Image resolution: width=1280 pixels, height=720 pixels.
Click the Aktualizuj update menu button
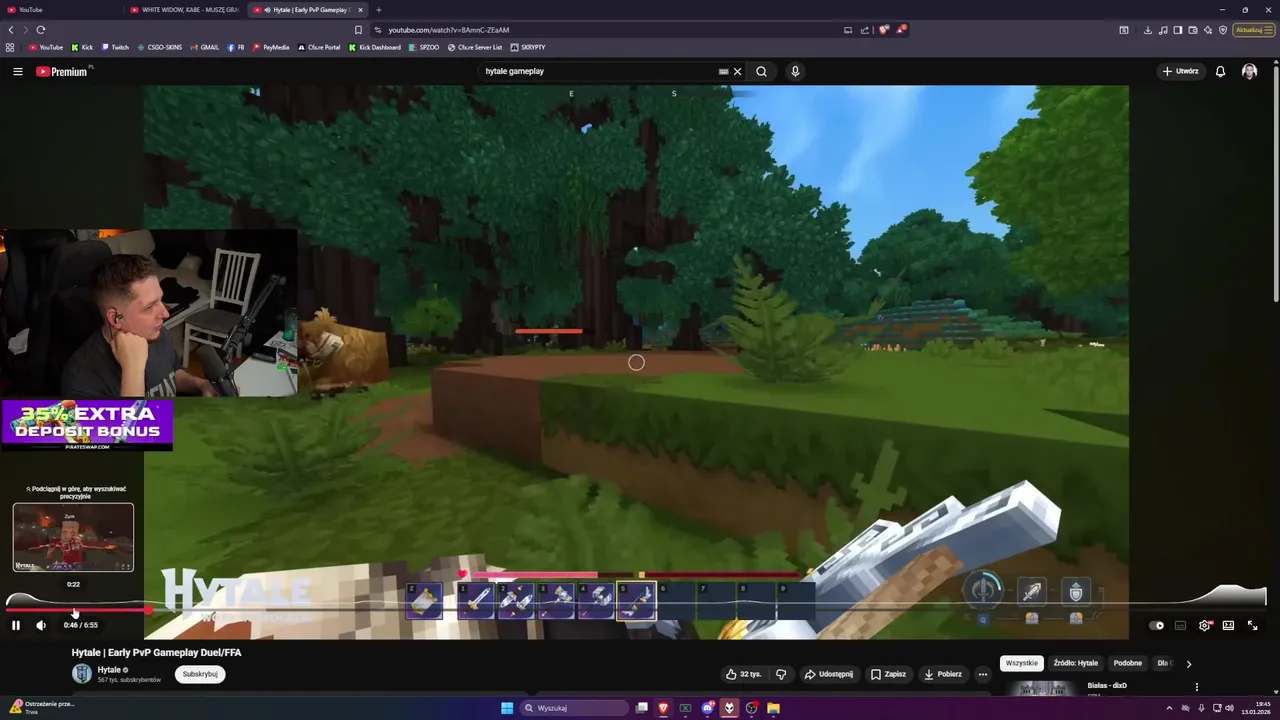[1253, 30]
